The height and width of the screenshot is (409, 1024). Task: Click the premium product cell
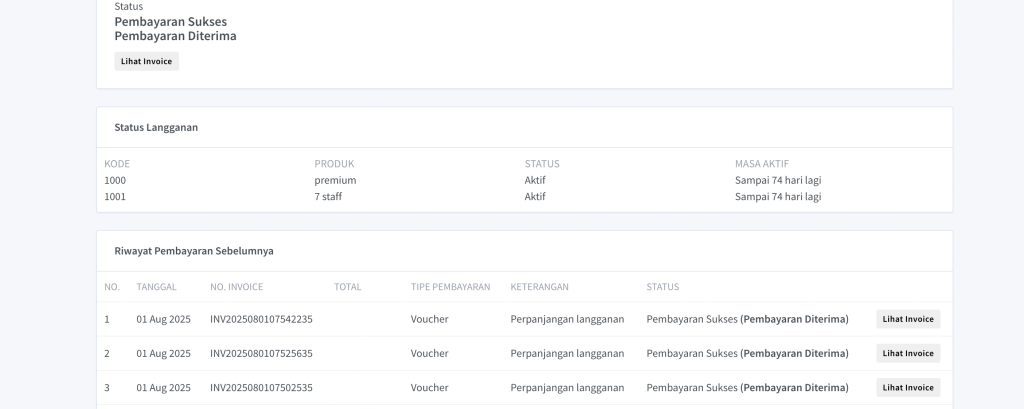(x=335, y=180)
